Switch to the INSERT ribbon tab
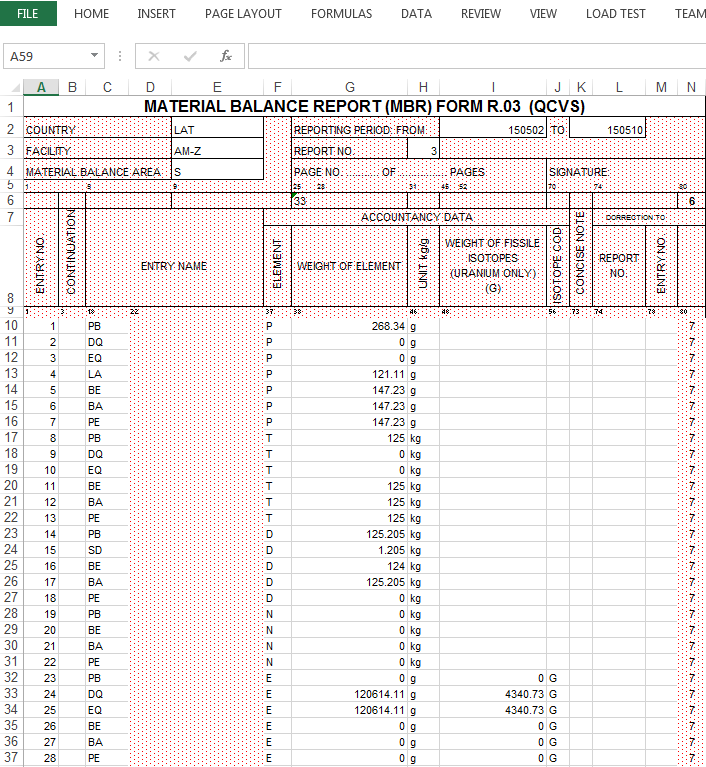Image resolution: width=706 pixels, height=767 pixels. point(157,14)
